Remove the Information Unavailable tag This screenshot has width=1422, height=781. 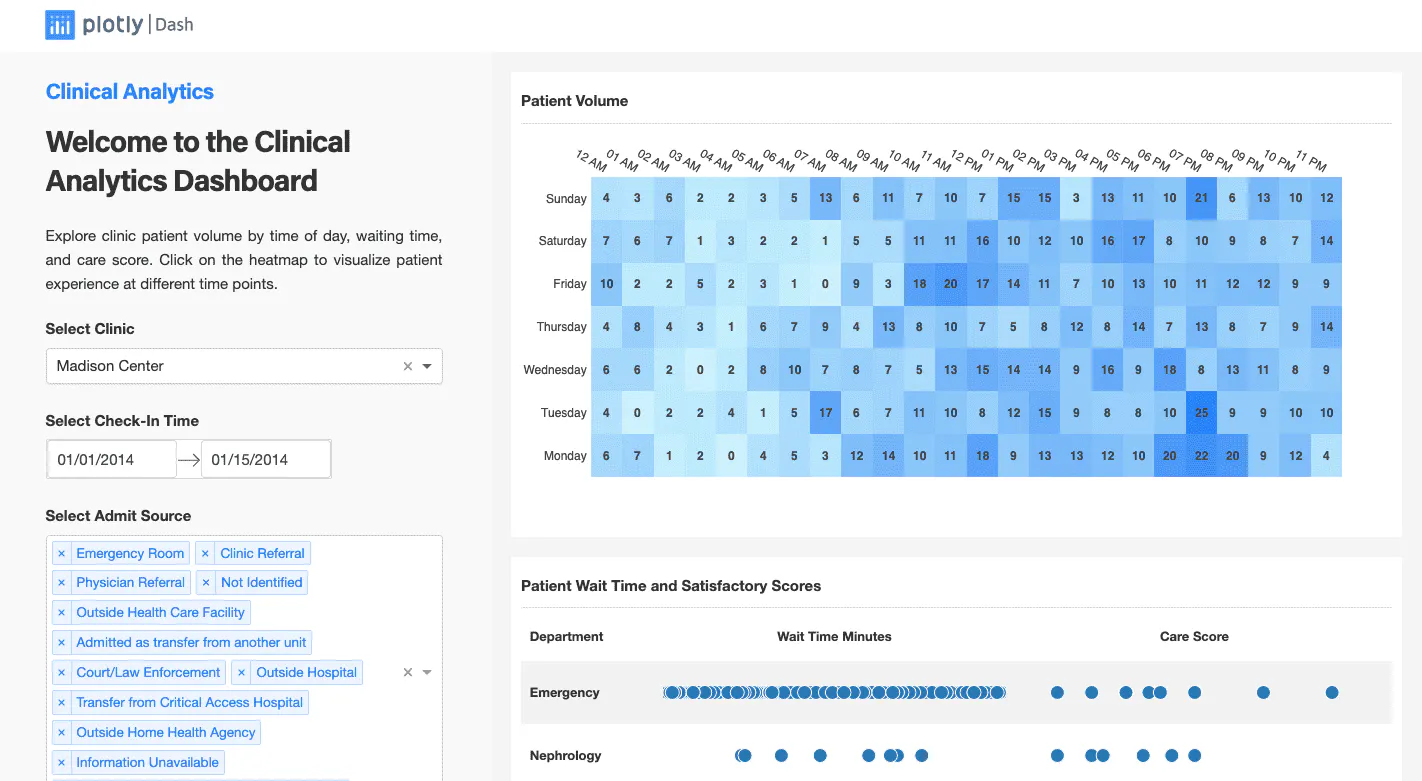pos(62,762)
